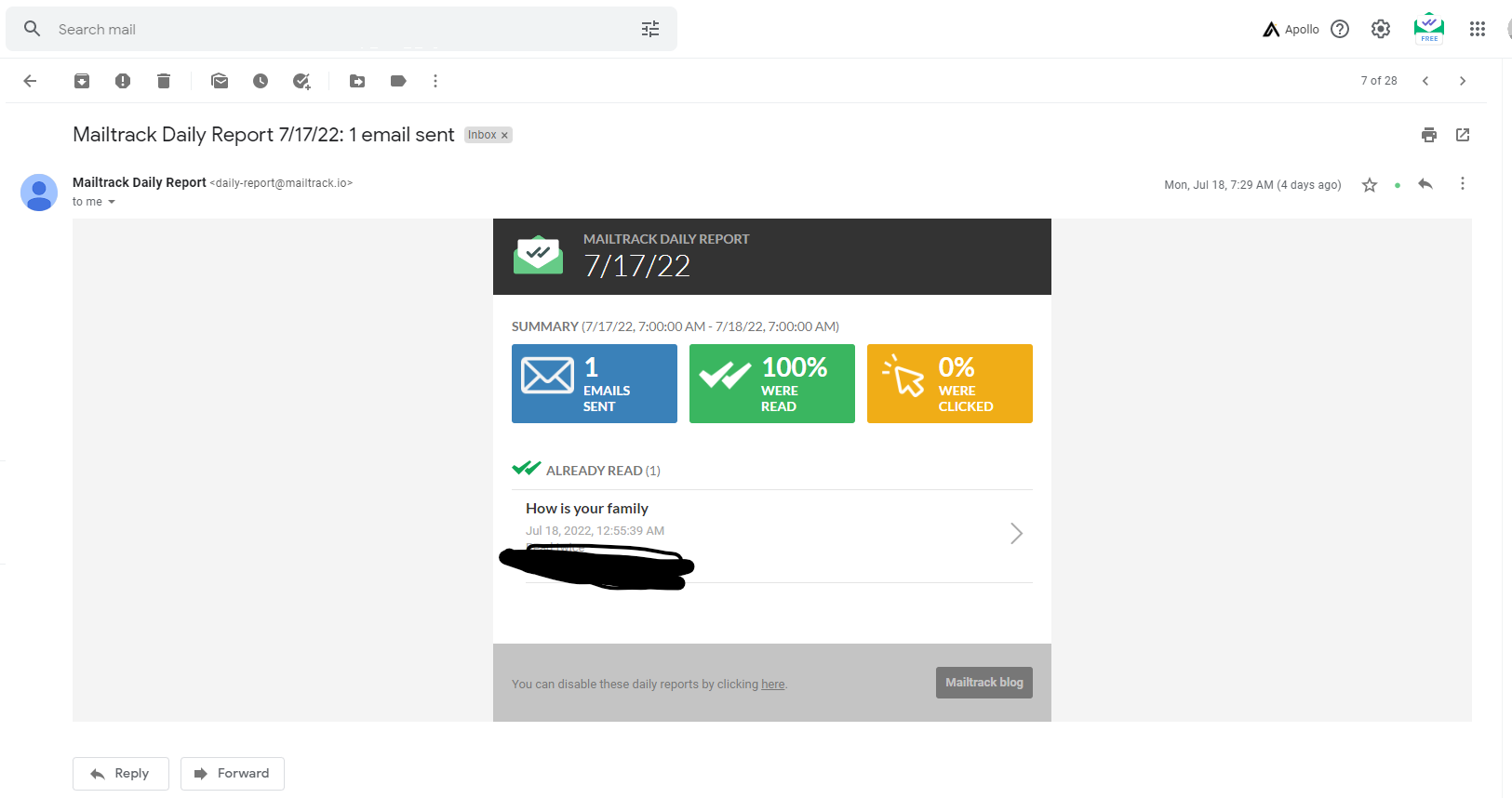Click the 0% Were Clicked tile
Viewport: 1512px width, 798px height.
950,383
